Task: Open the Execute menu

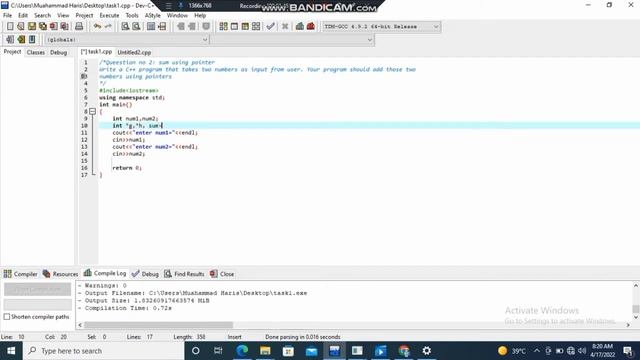Action: pos(109,16)
